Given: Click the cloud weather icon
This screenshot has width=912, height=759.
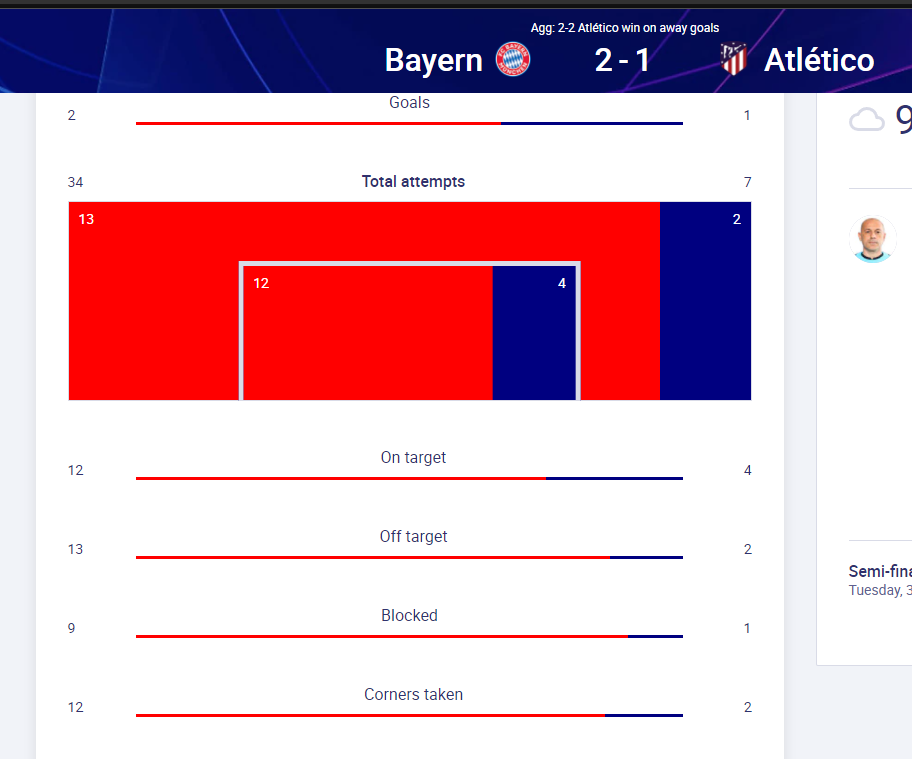Looking at the screenshot, I should (867, 120).
